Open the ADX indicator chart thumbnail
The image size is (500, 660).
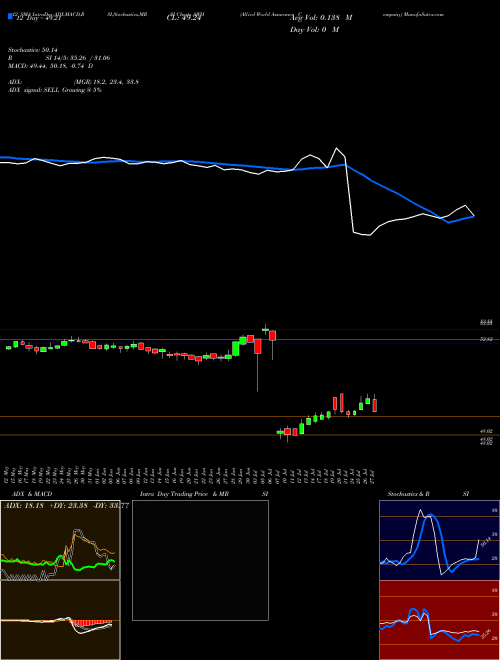60,540
